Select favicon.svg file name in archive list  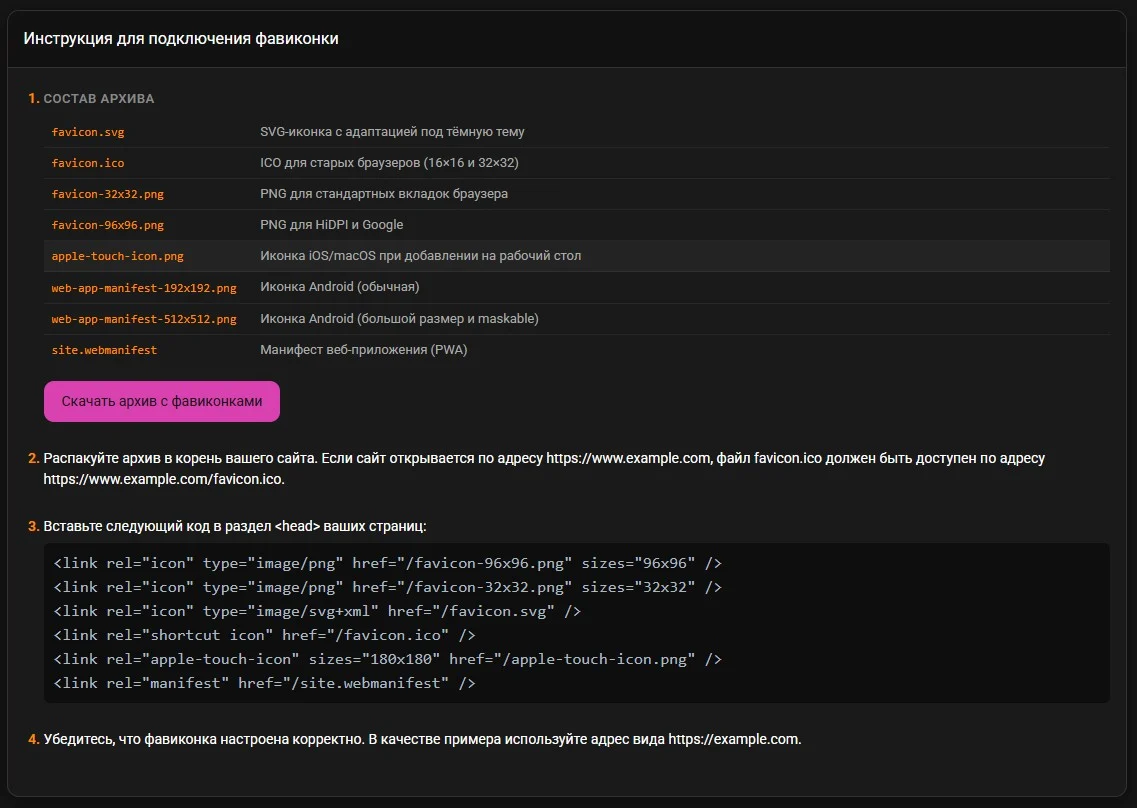click(x=88, y=132)
